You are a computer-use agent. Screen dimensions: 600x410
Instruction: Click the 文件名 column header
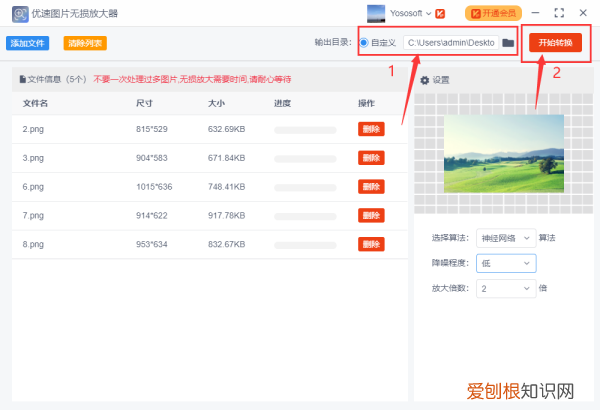tap(35, 103)
